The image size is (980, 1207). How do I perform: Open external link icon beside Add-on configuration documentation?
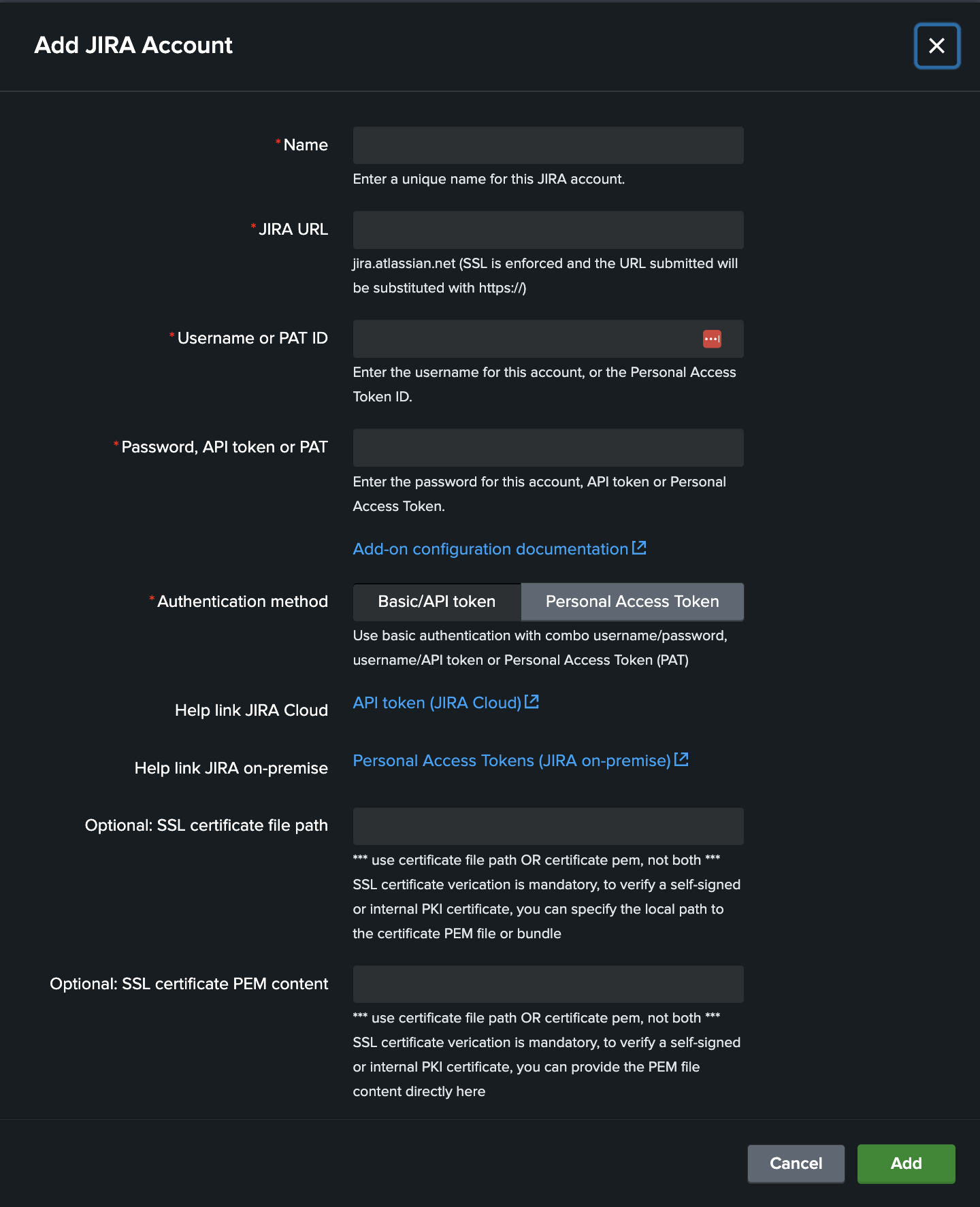pyautogui.click(x=639, y=548)
